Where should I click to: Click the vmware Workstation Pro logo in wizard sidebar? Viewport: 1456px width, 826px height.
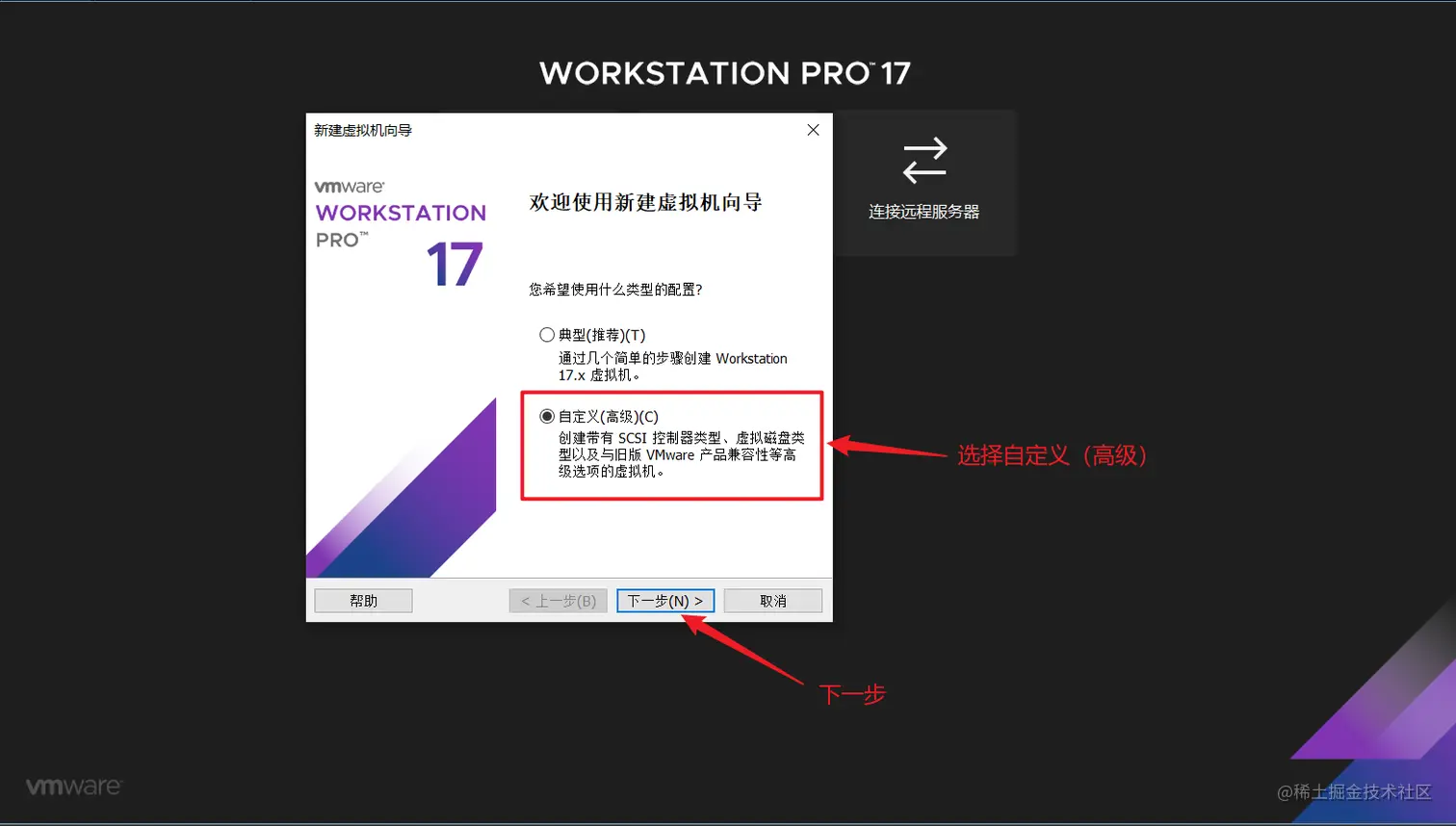398,213
